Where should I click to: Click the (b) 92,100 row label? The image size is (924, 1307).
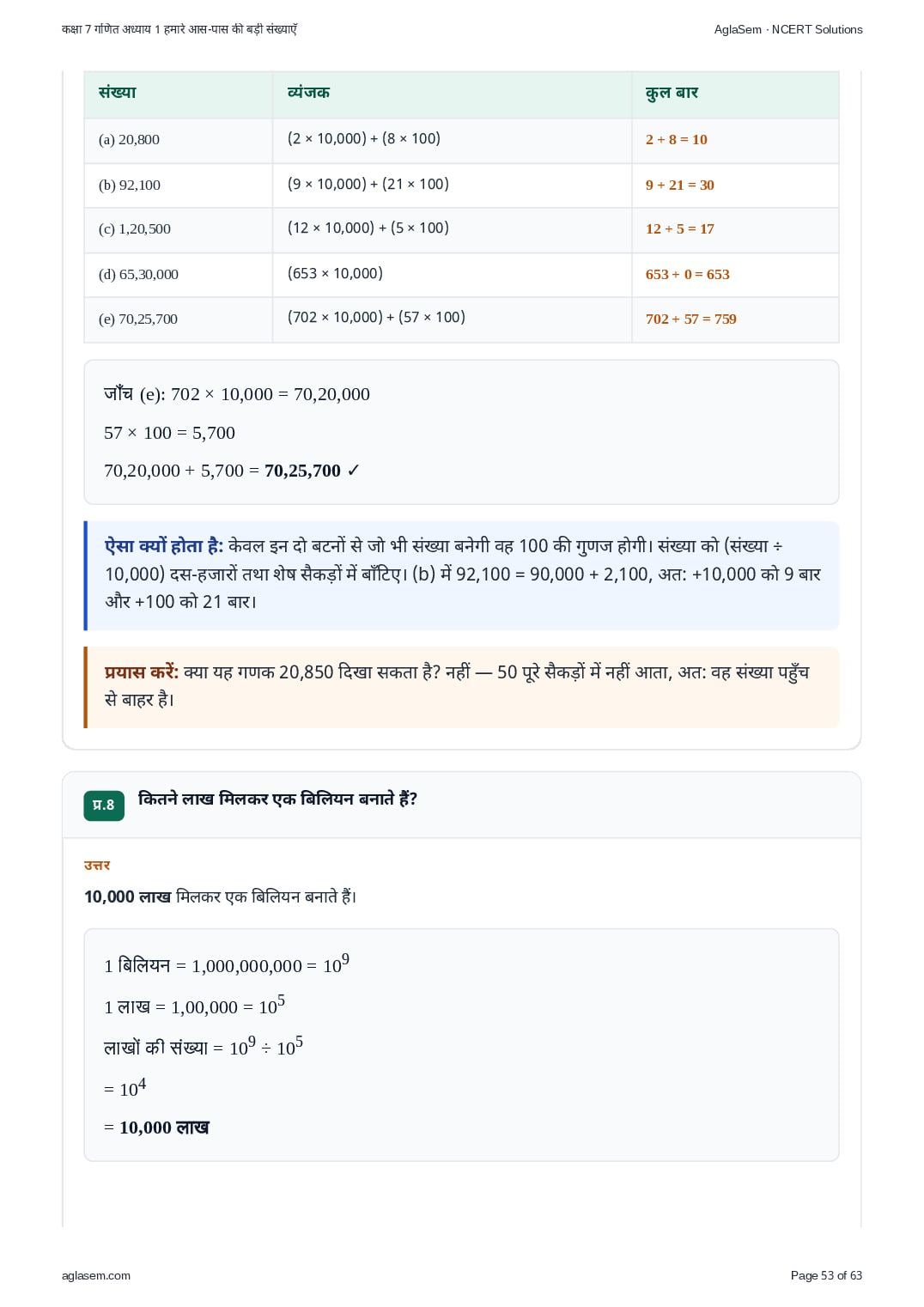pyautogui.click(x=130, y=185)
